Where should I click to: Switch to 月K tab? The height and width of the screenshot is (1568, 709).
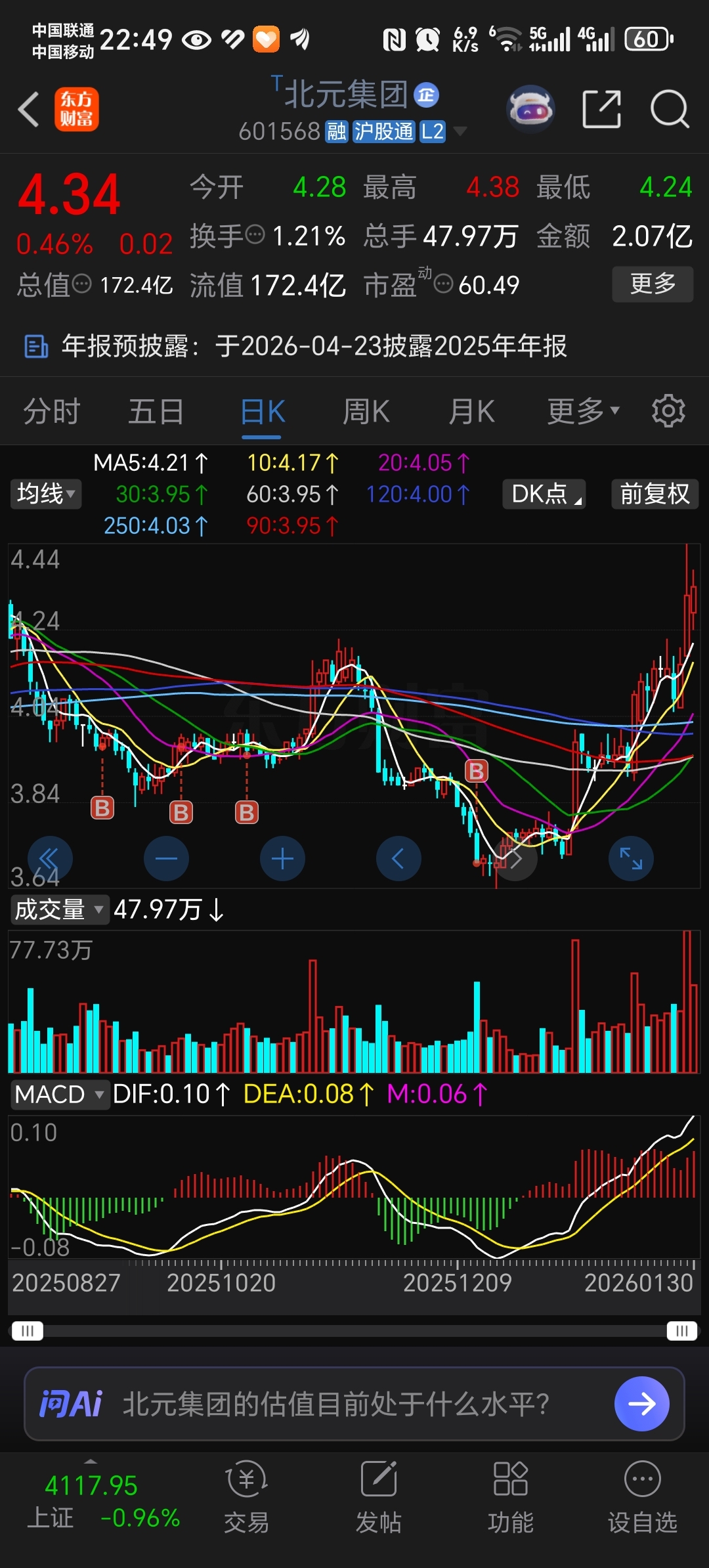coord(471,412)
